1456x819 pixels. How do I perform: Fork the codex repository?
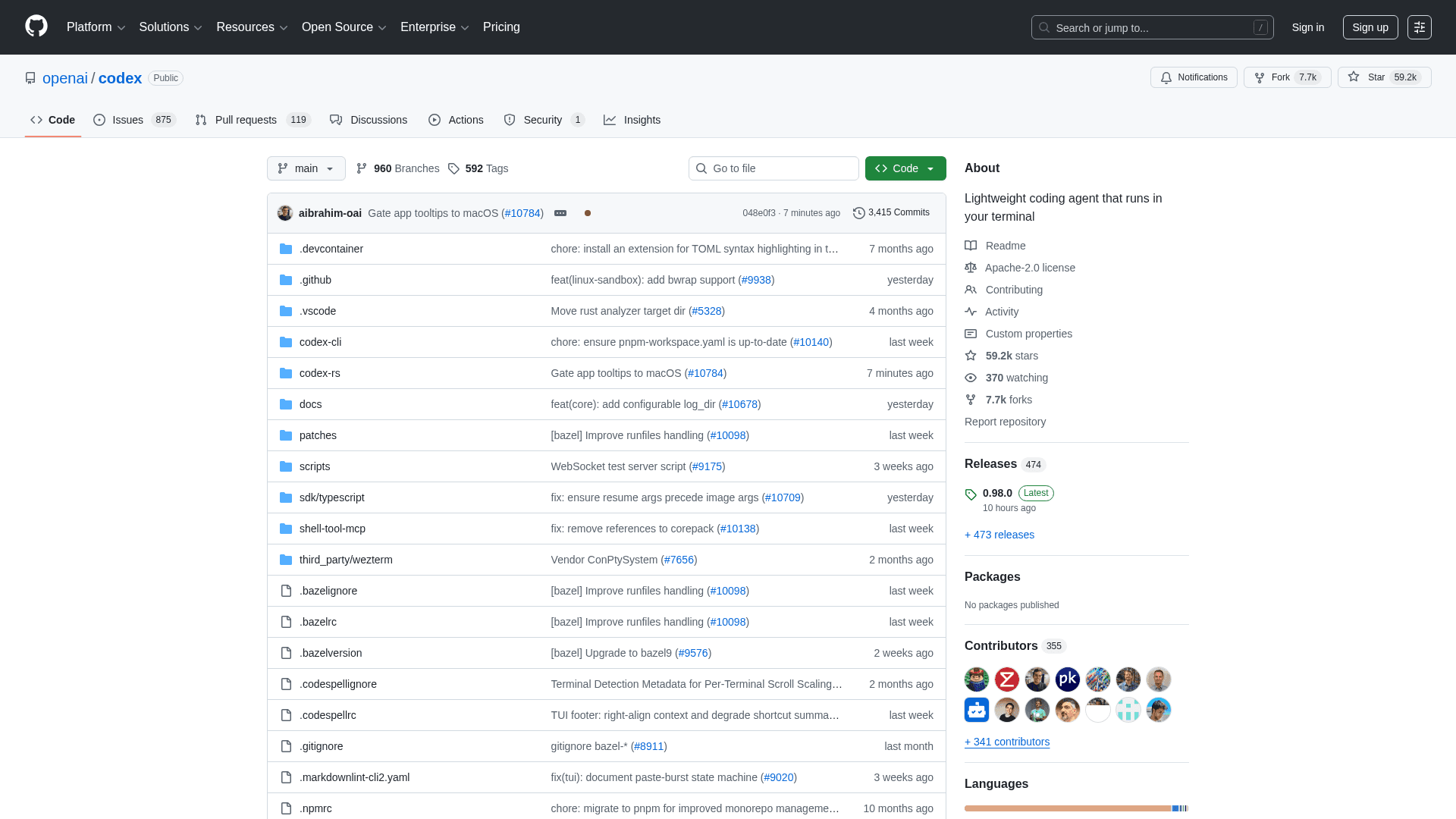tap(1287, 77)
